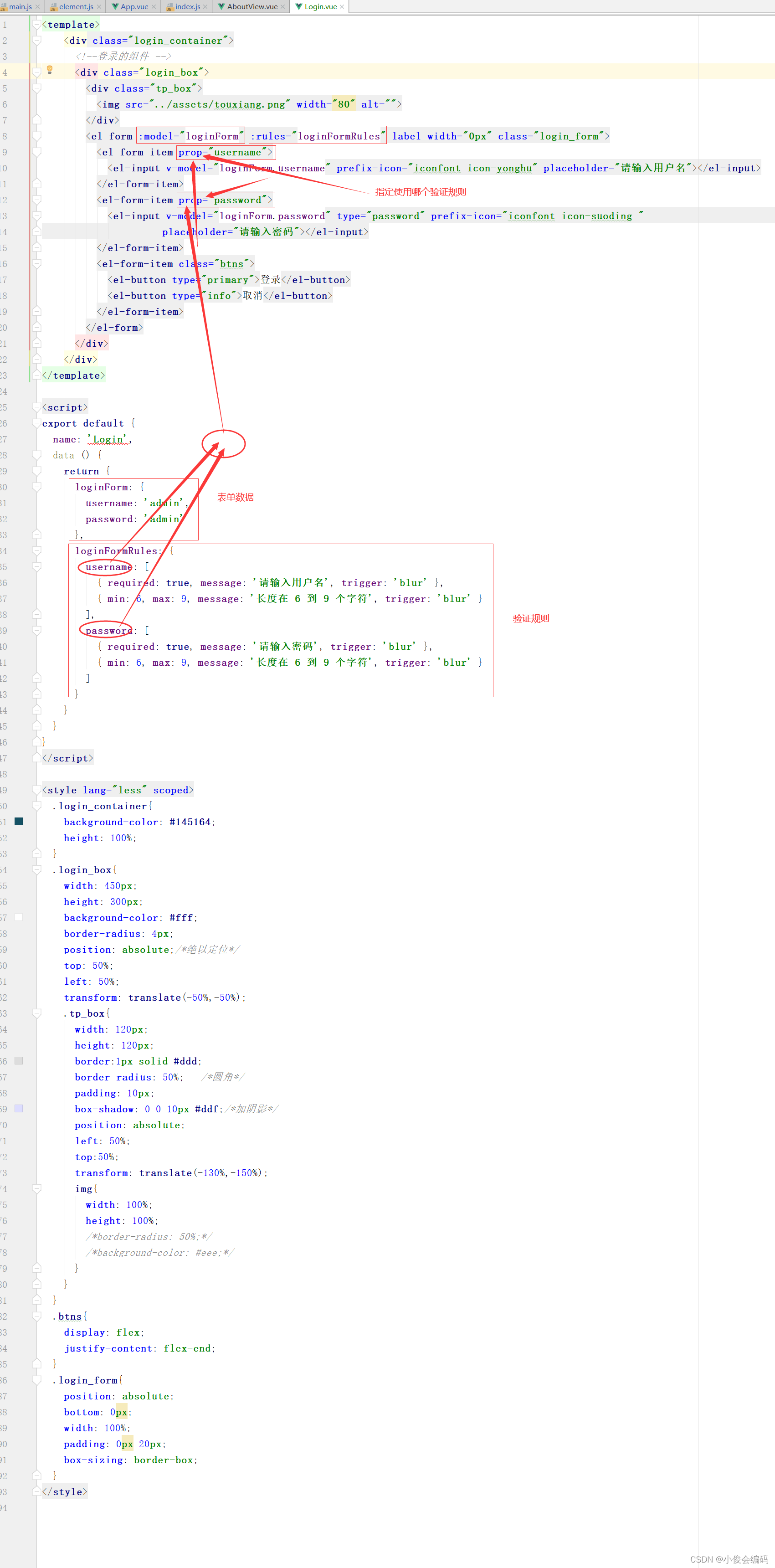Collapse the style lang less tag fold
Screen dimensions: 775x1568
coord(36,790)
